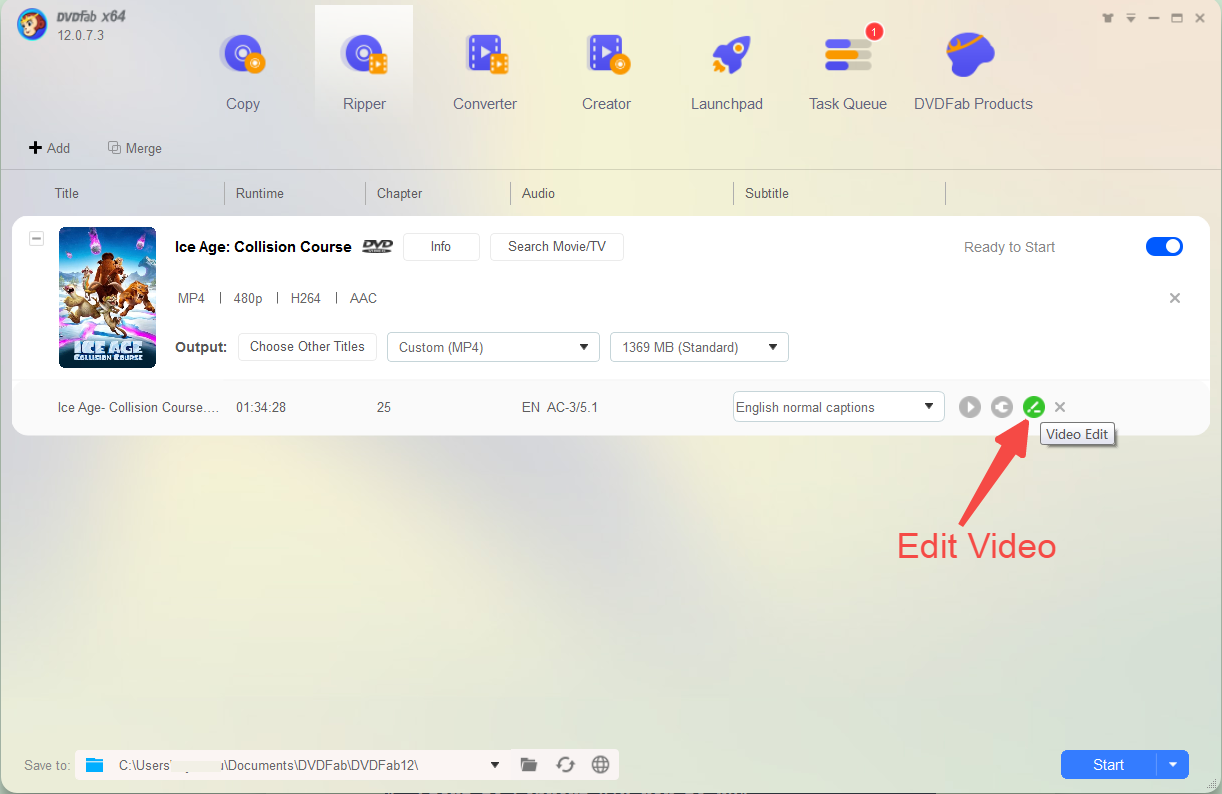Preview the title with the play icon
This screenshot has height=794, width=1222.
pos(970,407)
